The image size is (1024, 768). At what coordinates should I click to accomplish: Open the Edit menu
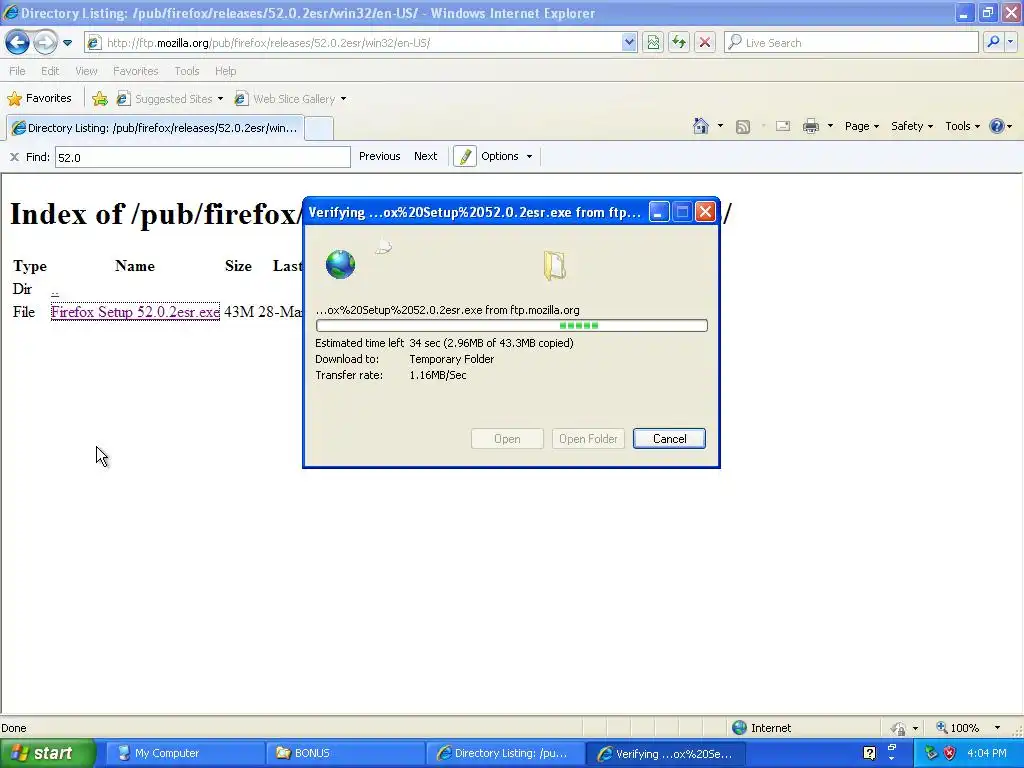(50, 71)
